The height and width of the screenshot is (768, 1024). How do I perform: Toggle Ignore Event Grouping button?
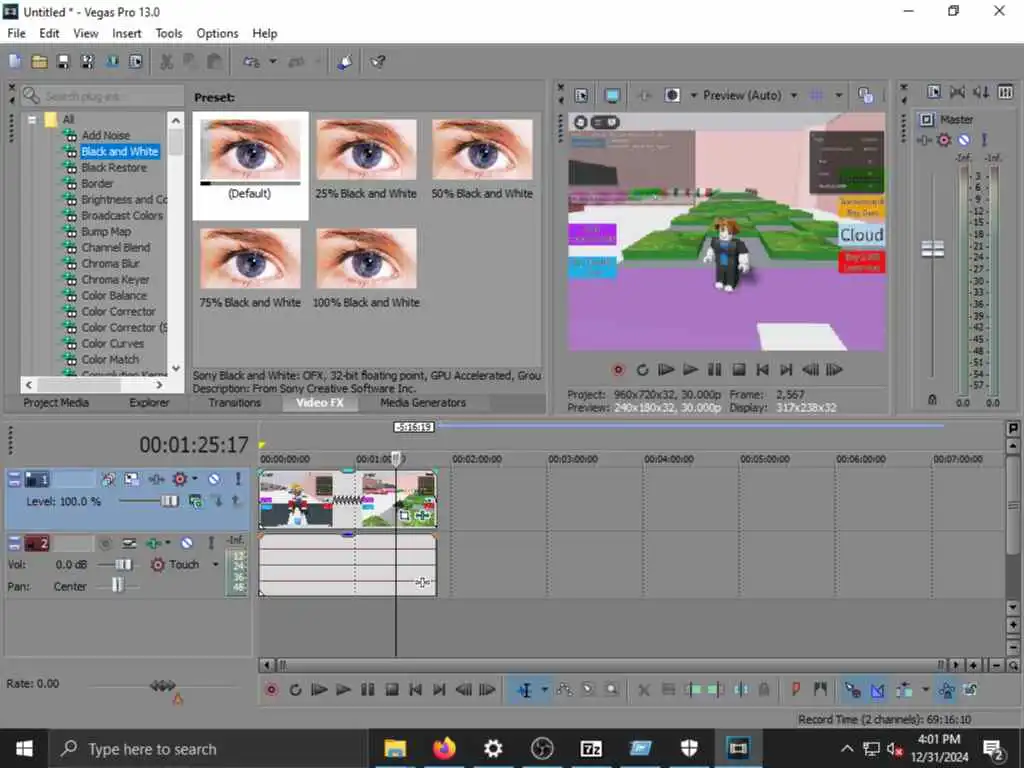coord(970,690)
